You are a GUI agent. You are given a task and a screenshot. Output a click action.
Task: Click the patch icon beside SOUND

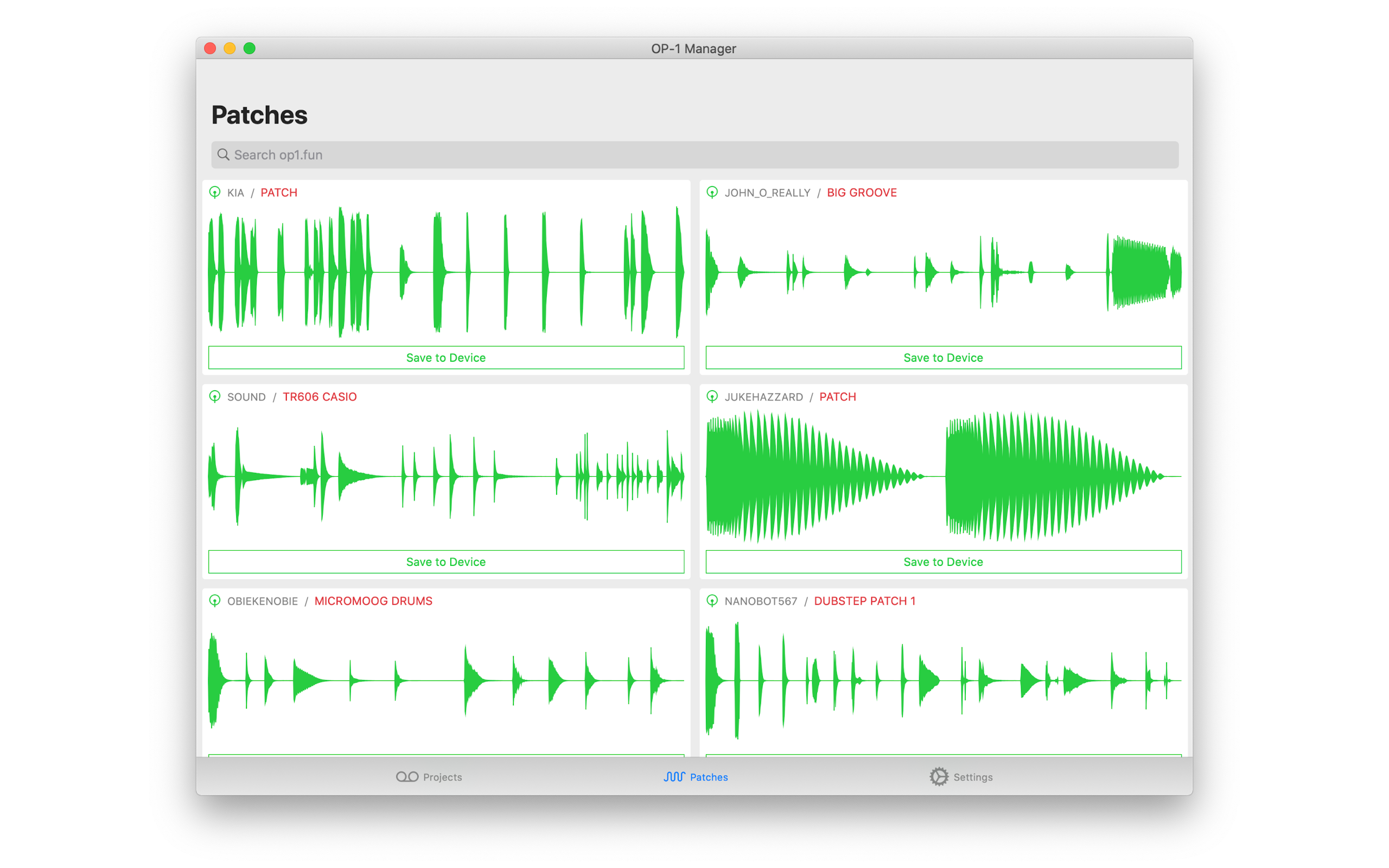[215, 397]
